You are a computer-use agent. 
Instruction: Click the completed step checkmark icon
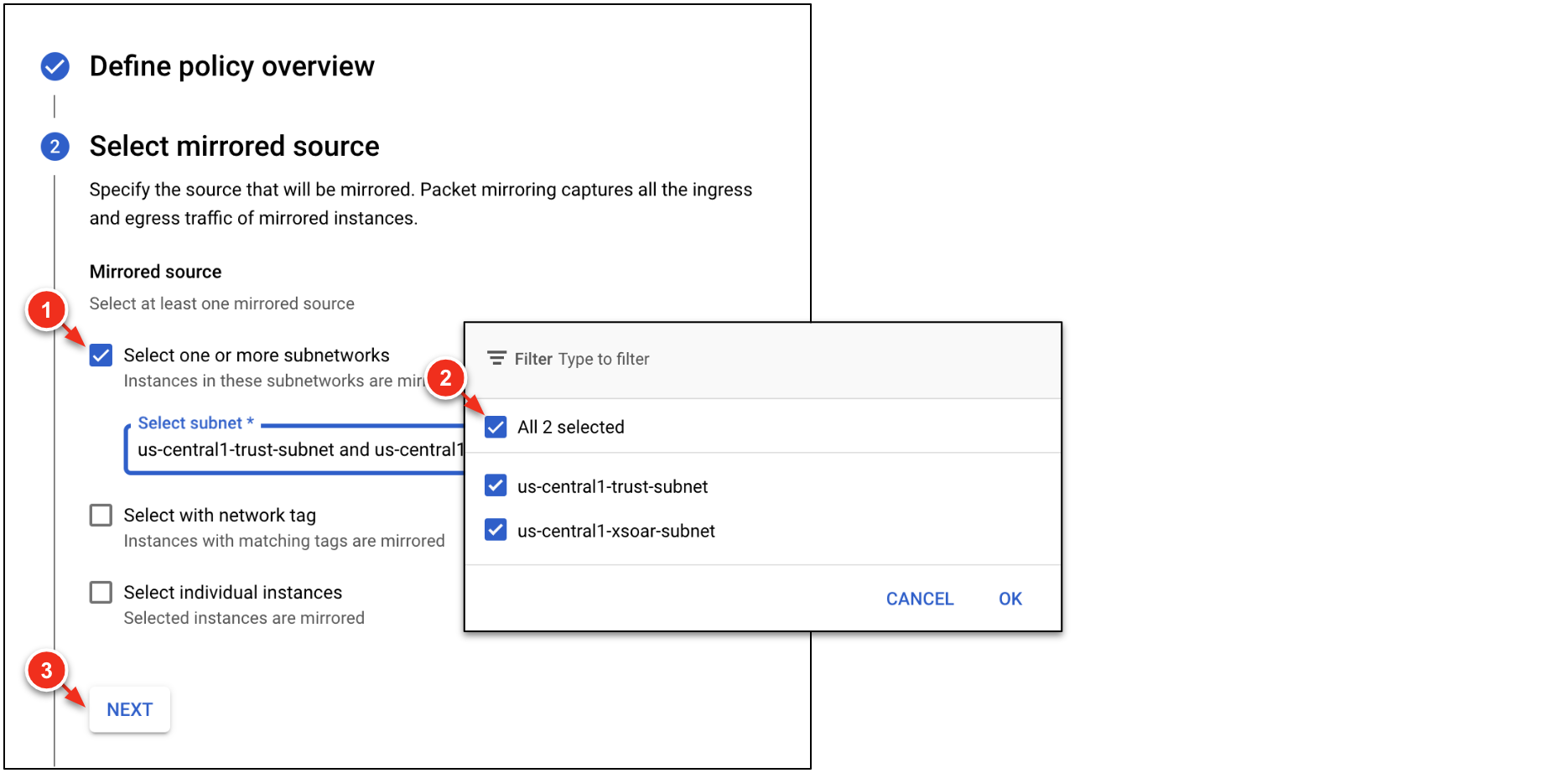coord(55,66)
